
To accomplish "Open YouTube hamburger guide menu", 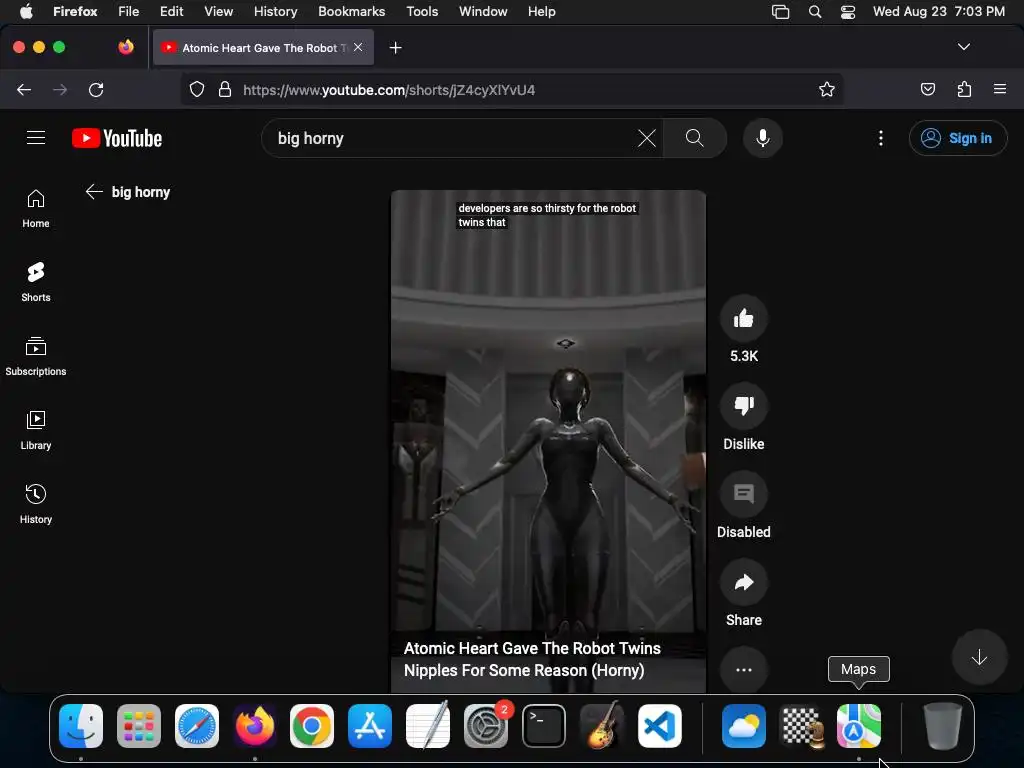I will 36,138.
